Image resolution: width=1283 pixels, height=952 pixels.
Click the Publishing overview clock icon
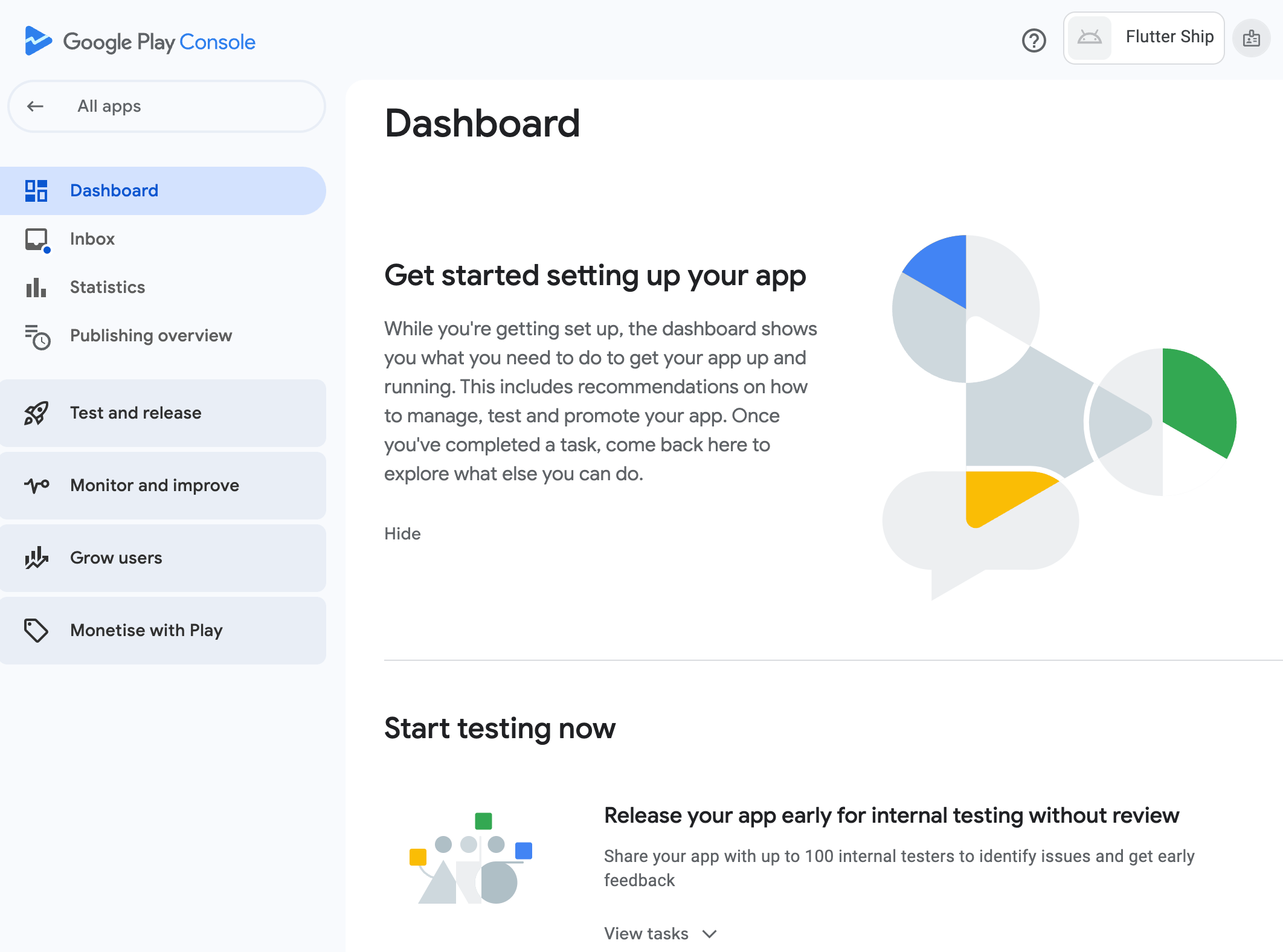coord(36,337)
